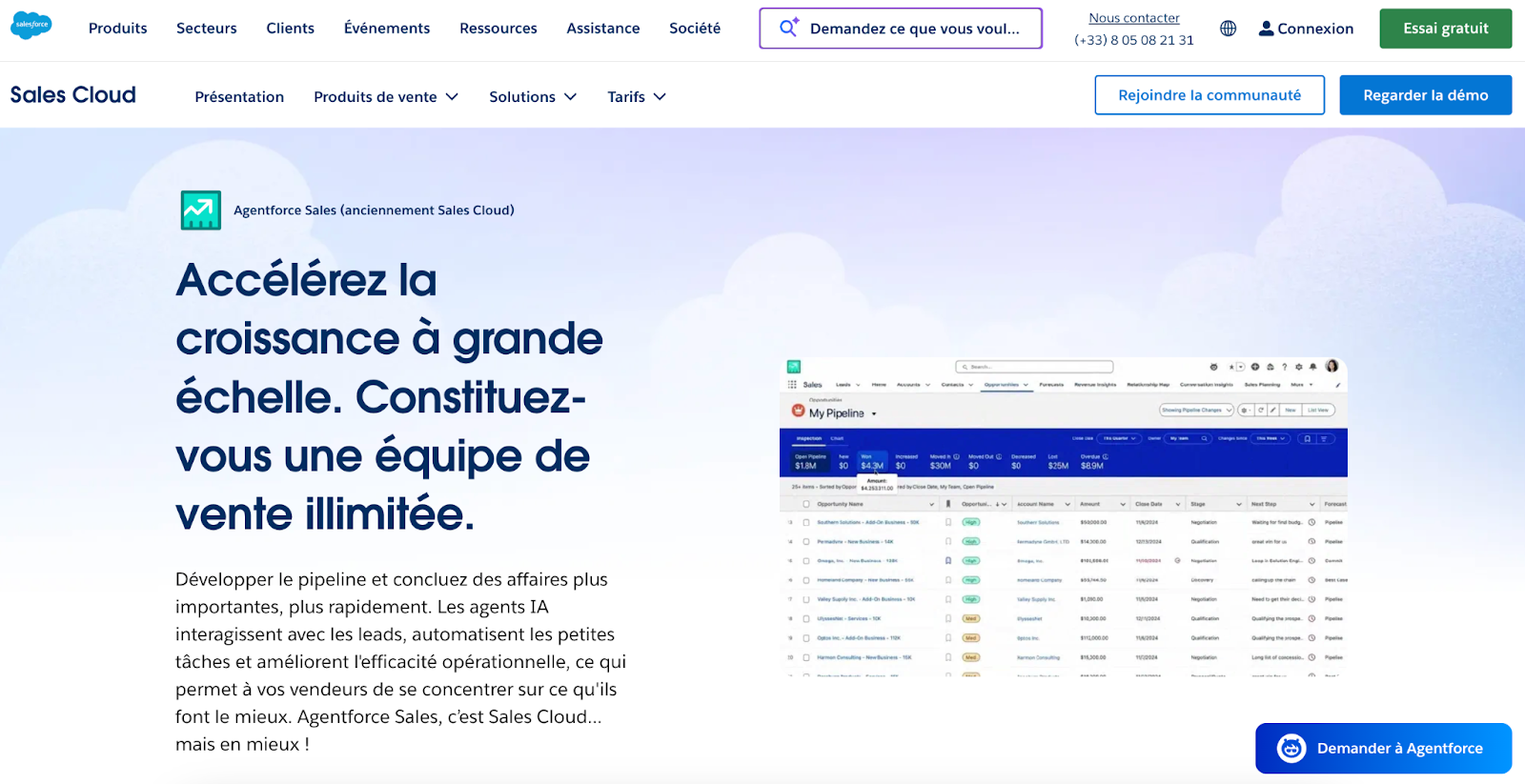This screenshot has height=784, width=1525.
Task: Open the Société menu
Action: pyautogui.click(x=694, y=28)
